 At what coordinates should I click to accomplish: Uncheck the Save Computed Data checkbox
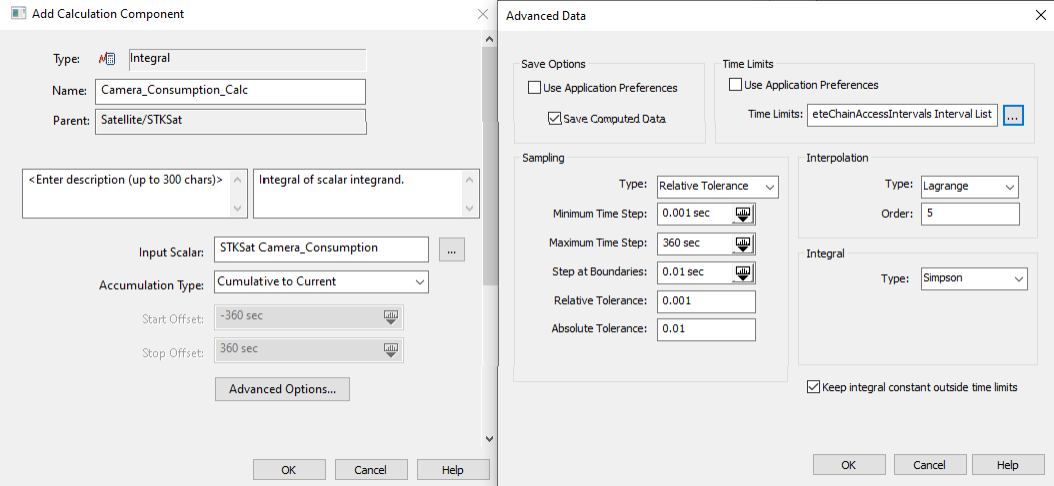[x=555, y=119]
